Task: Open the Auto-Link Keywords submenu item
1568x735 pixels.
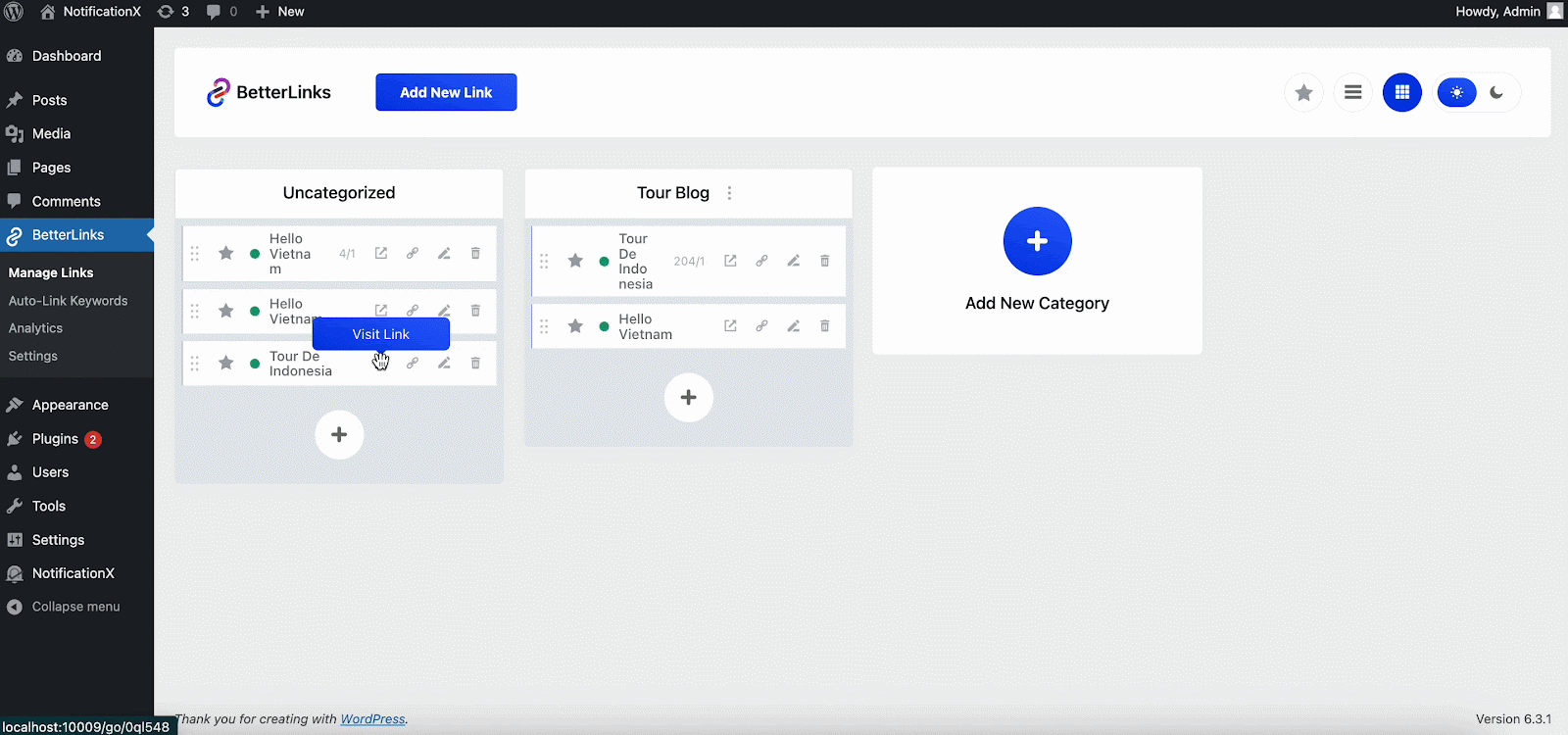Action: click(x=69, y=301)
